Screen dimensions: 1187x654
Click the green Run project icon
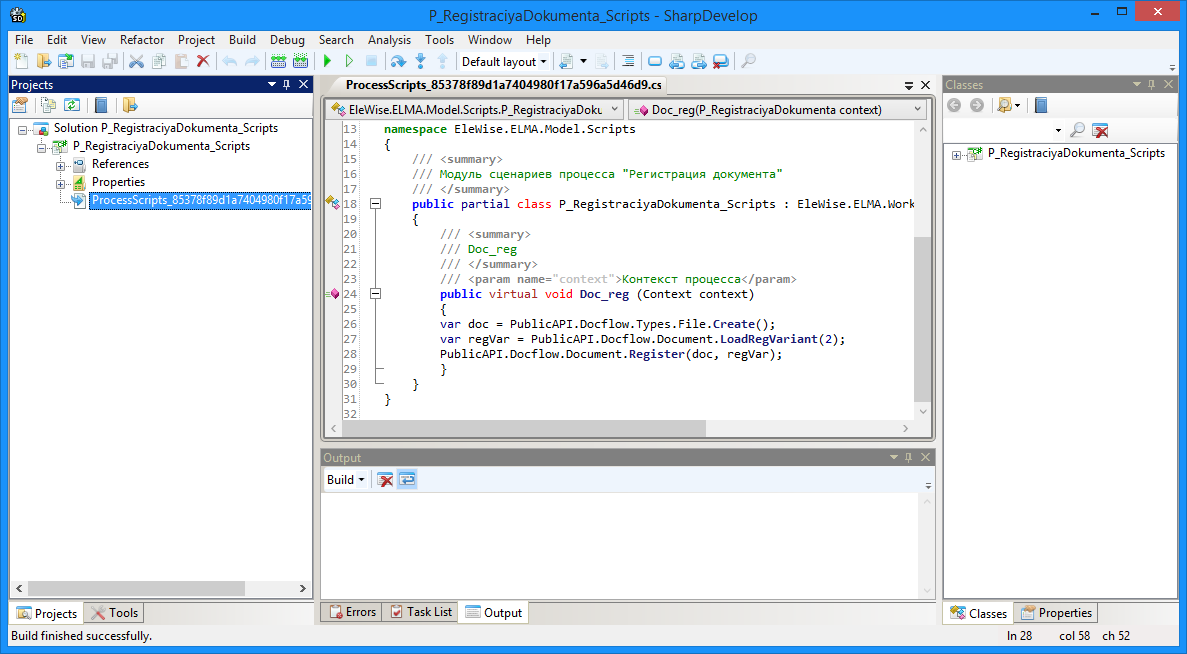pos(327,62)
